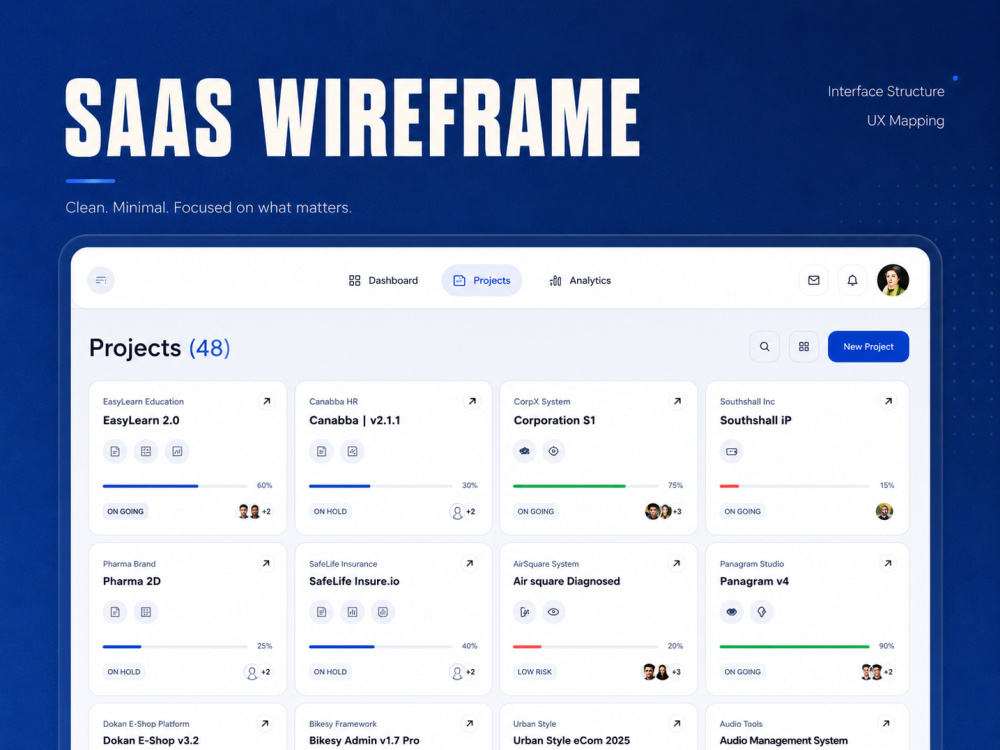Click 'Southshall Inc' client label
The height and width of the screenshot is (750, 1000).
[747, 402]
